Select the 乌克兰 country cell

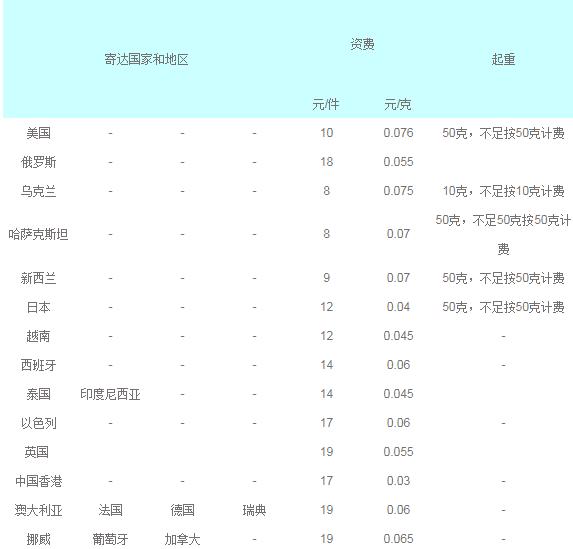click(x=38, y=191)
